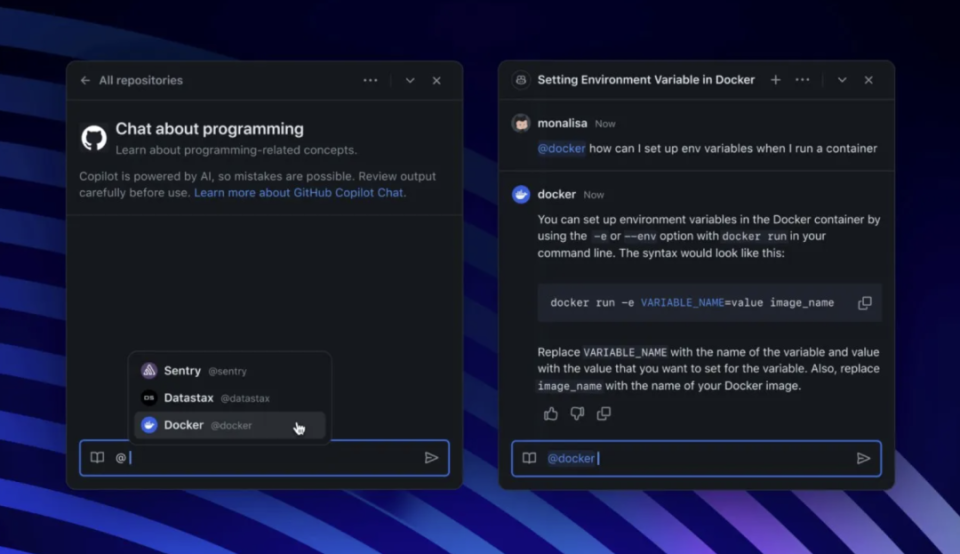Collapse the Setting Environment Variable panel
Viewport: 960px width, 554px height.
tap(842, 80)
